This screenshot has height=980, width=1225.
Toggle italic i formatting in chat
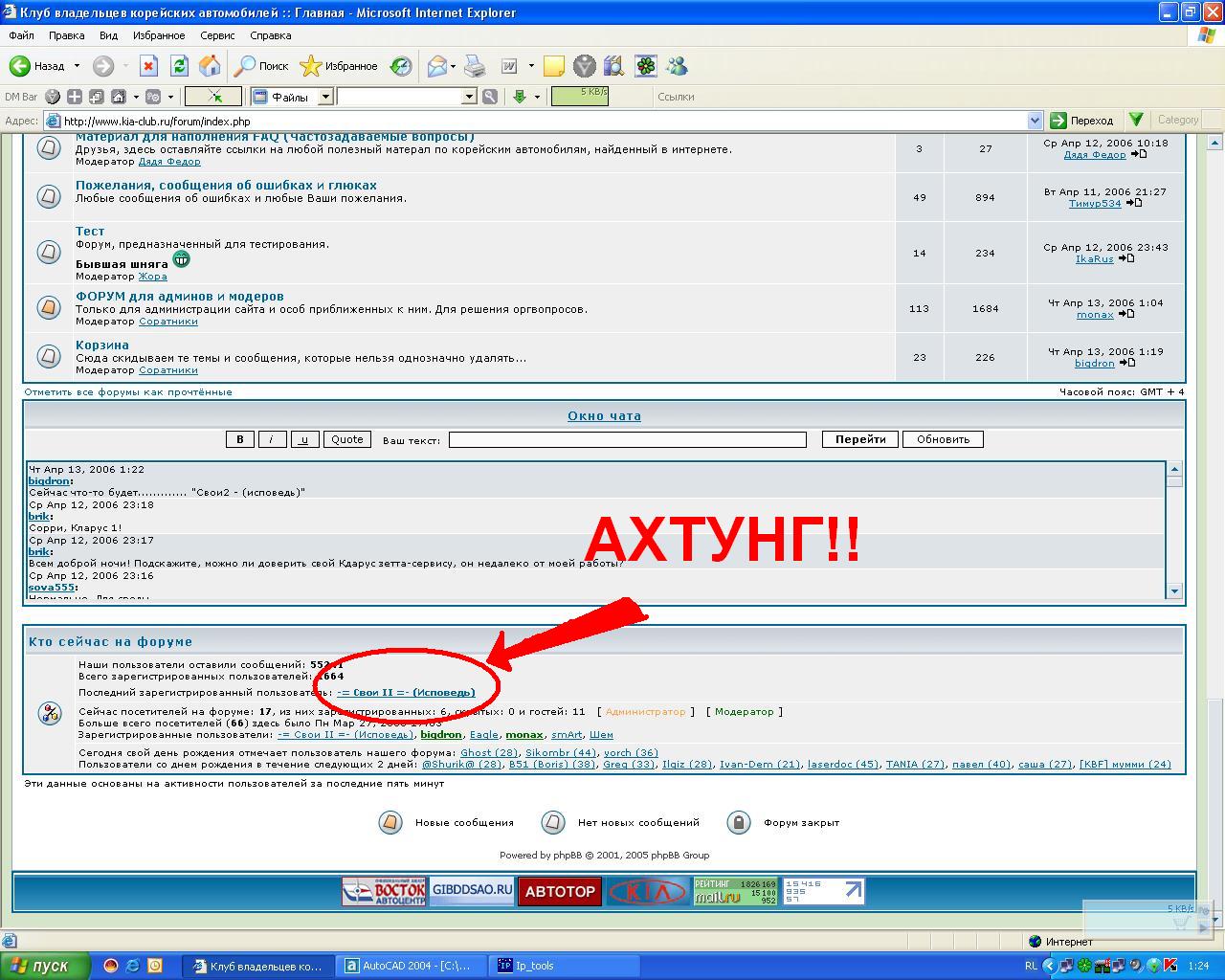click(x=272, y=439)
